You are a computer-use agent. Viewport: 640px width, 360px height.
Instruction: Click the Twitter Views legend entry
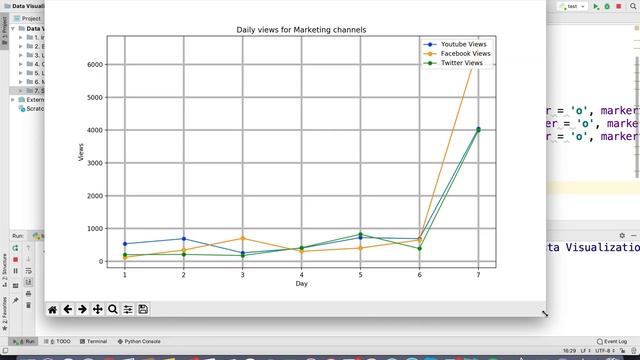click(x=453, y=63)
